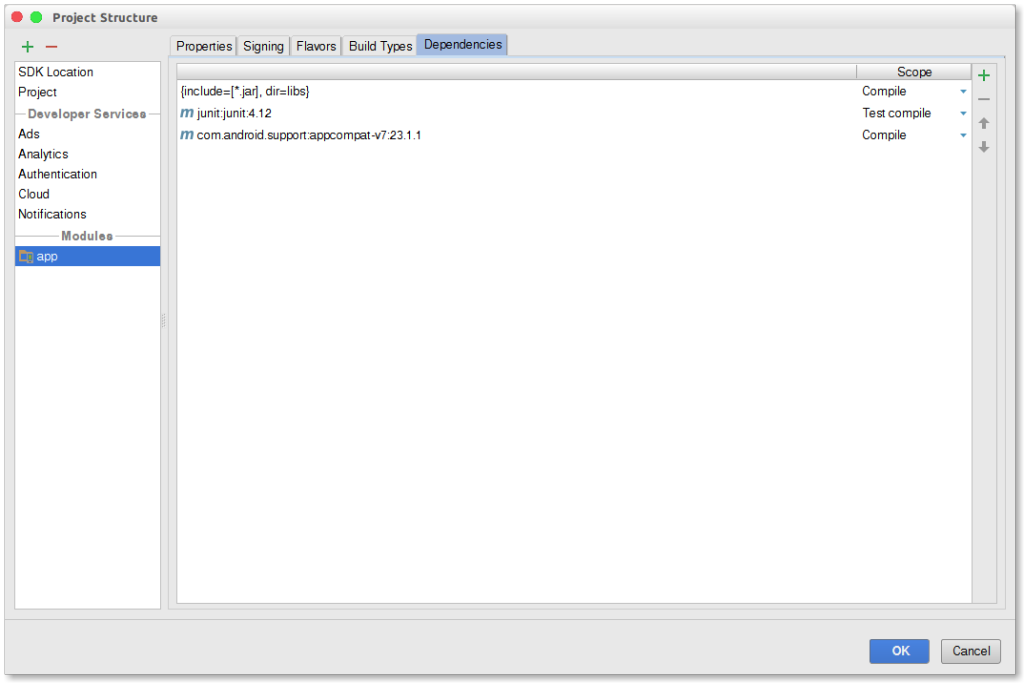Image resolution: width=1024 pixels, height=683 pixels.
Task: Click the Maven icon beside appcompat-v7 dependency
Action: click(x=187, y=135)
